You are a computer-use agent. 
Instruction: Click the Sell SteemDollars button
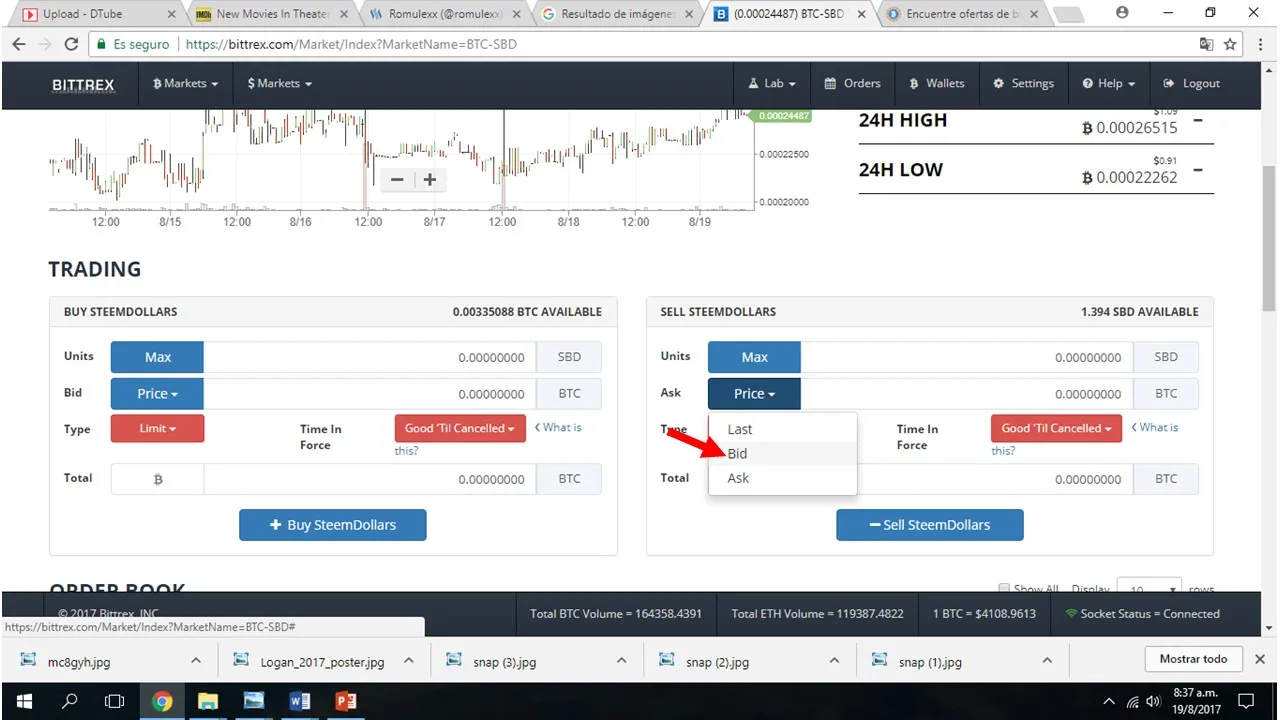pos(930,525)
